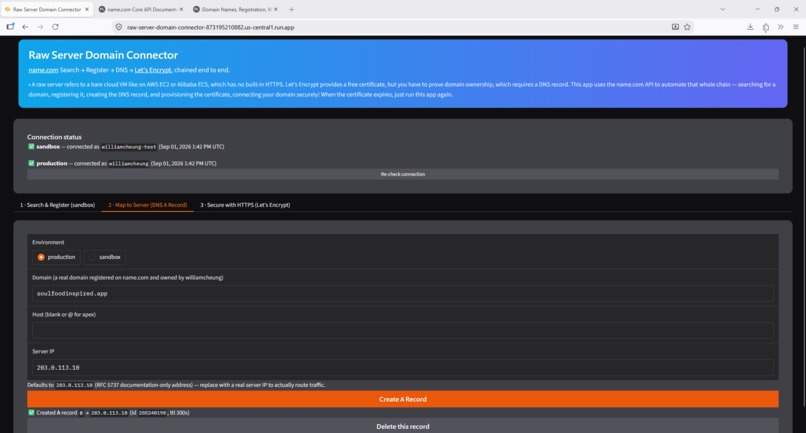Click the orange Create A Record button

coord(402,399)
